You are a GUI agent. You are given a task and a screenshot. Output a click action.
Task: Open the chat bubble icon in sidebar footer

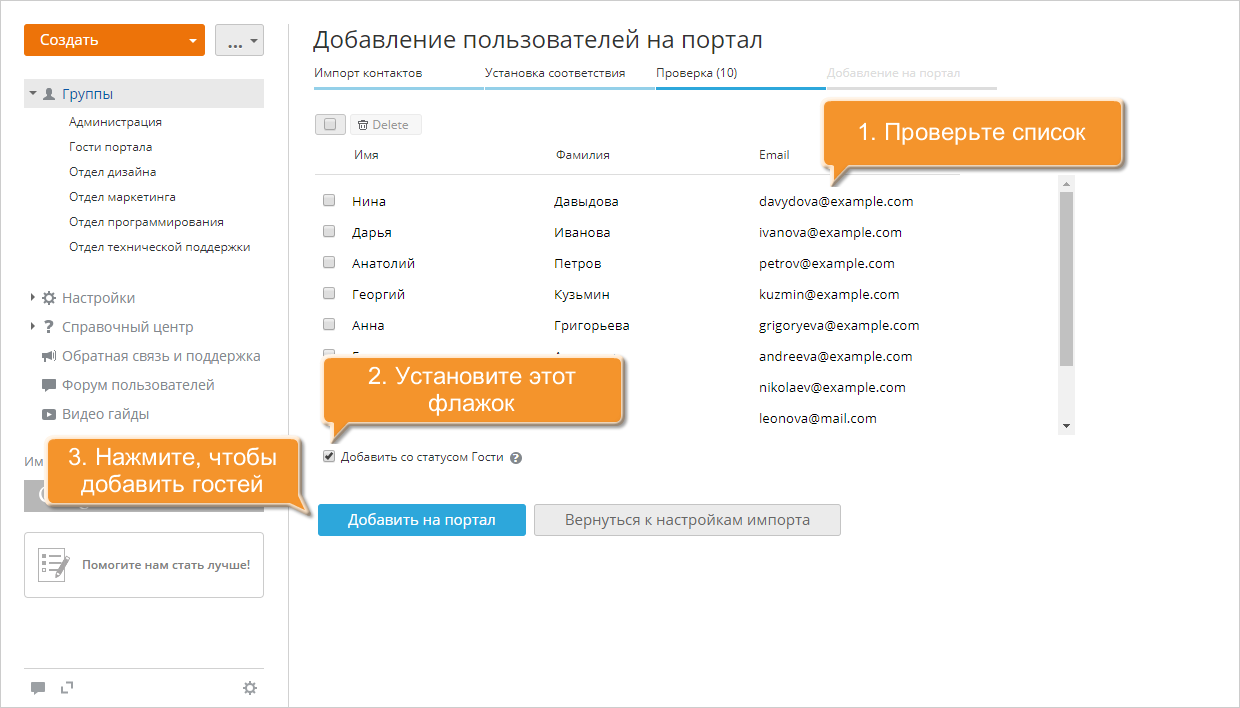[38, 688]
